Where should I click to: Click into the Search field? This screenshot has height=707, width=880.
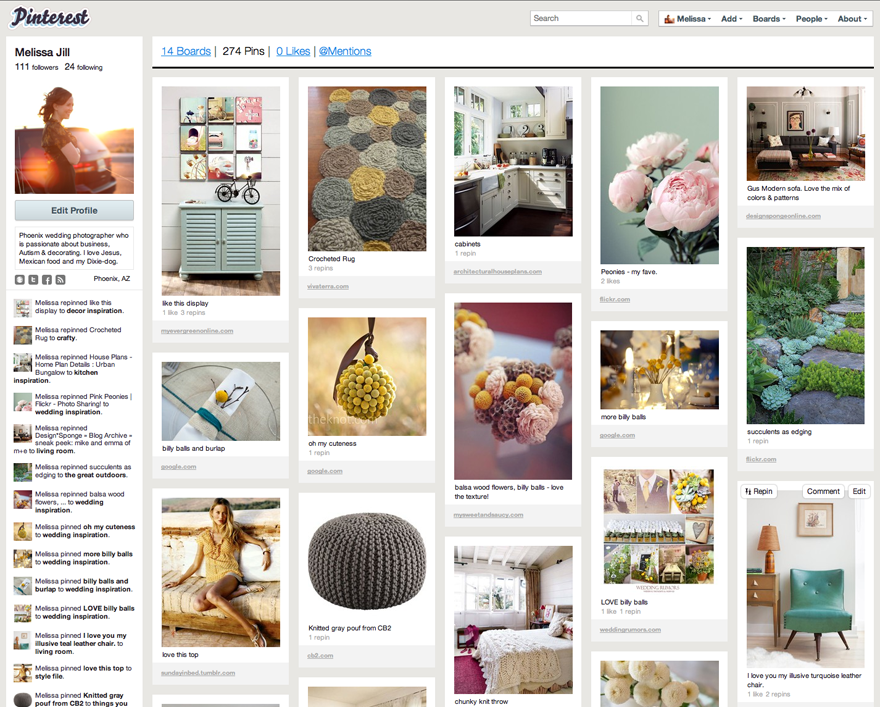point(582,18)
